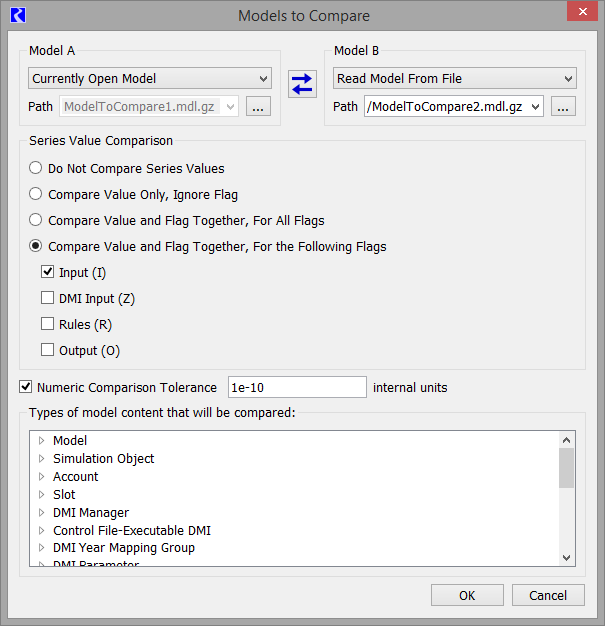Click the OK button

click(x=467, y=595)
